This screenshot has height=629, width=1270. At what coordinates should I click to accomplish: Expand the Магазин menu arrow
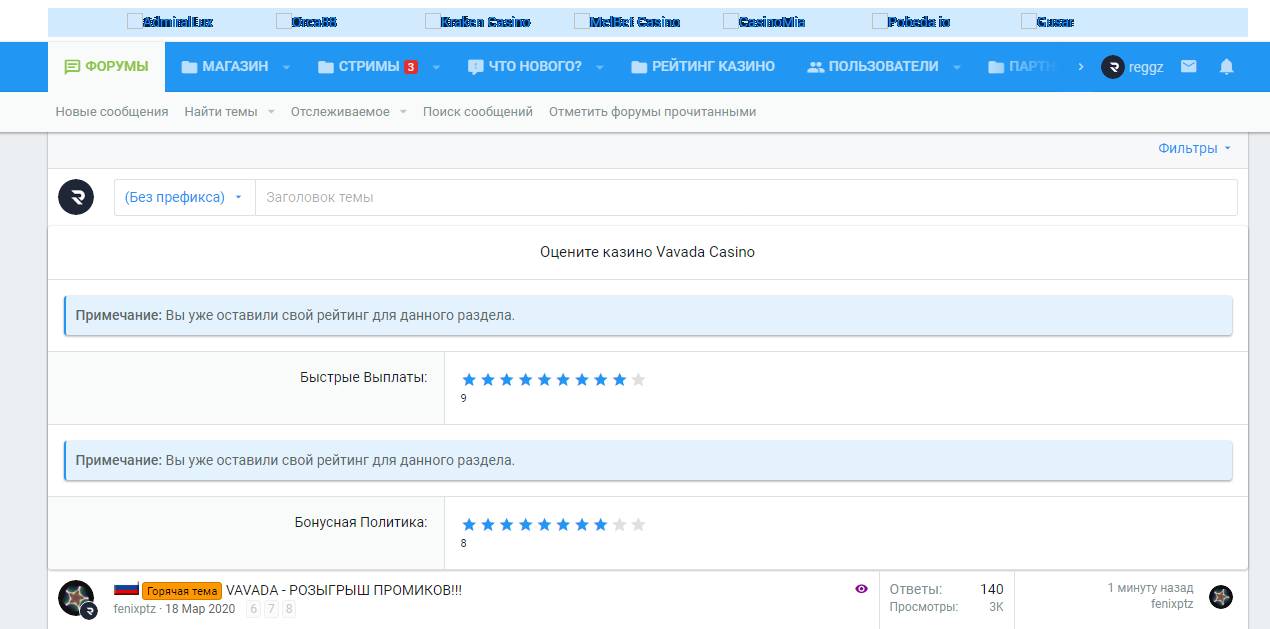tap(286, 67)
